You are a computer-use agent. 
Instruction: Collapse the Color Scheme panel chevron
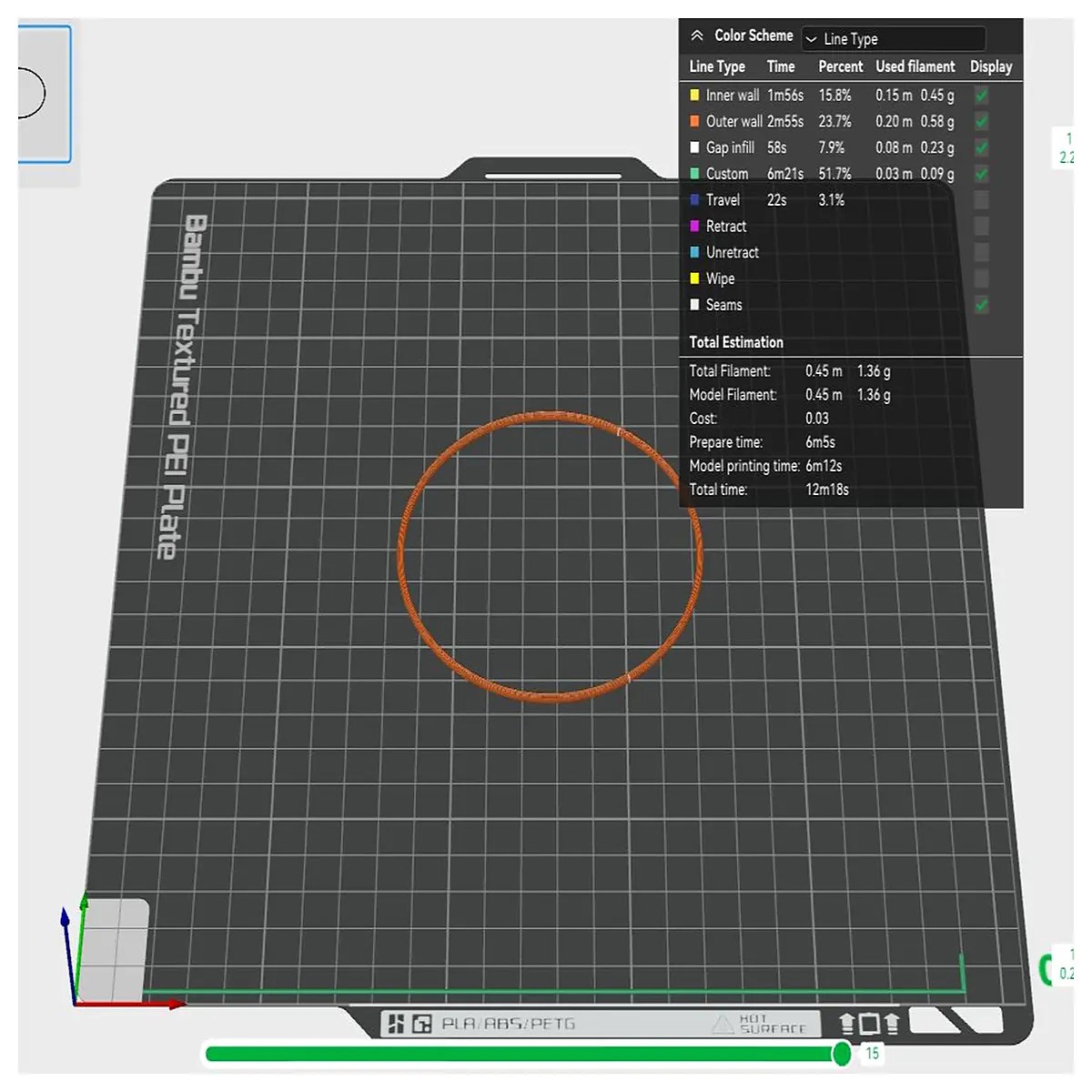[697, 35]
